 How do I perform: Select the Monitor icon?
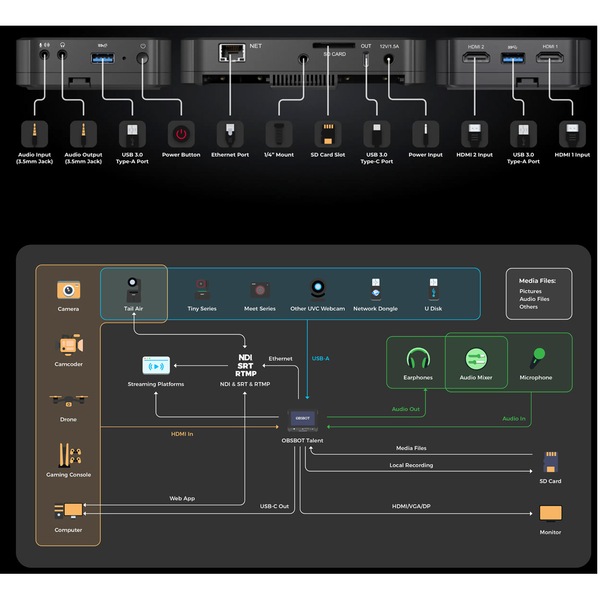pos(551,514)
